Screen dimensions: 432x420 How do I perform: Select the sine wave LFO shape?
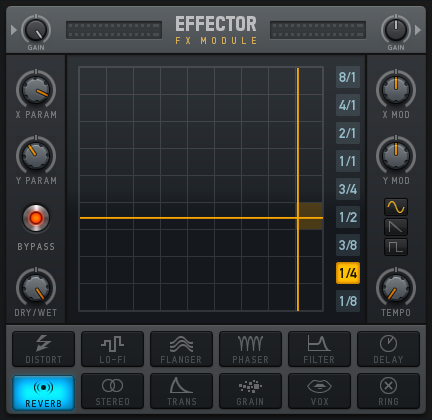(396, 207)
